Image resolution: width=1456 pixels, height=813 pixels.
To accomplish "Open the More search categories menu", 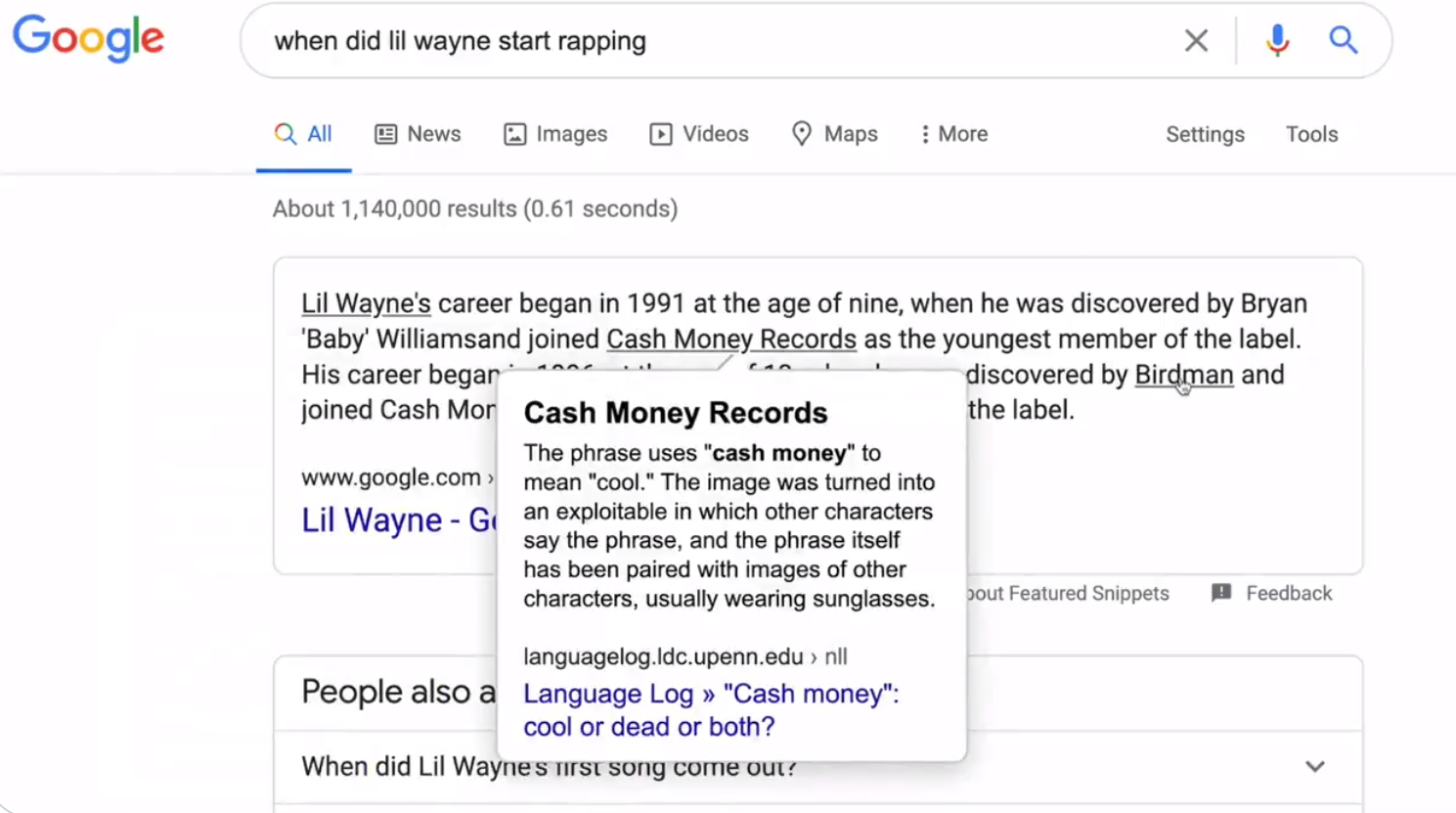I will pos(951,133).
